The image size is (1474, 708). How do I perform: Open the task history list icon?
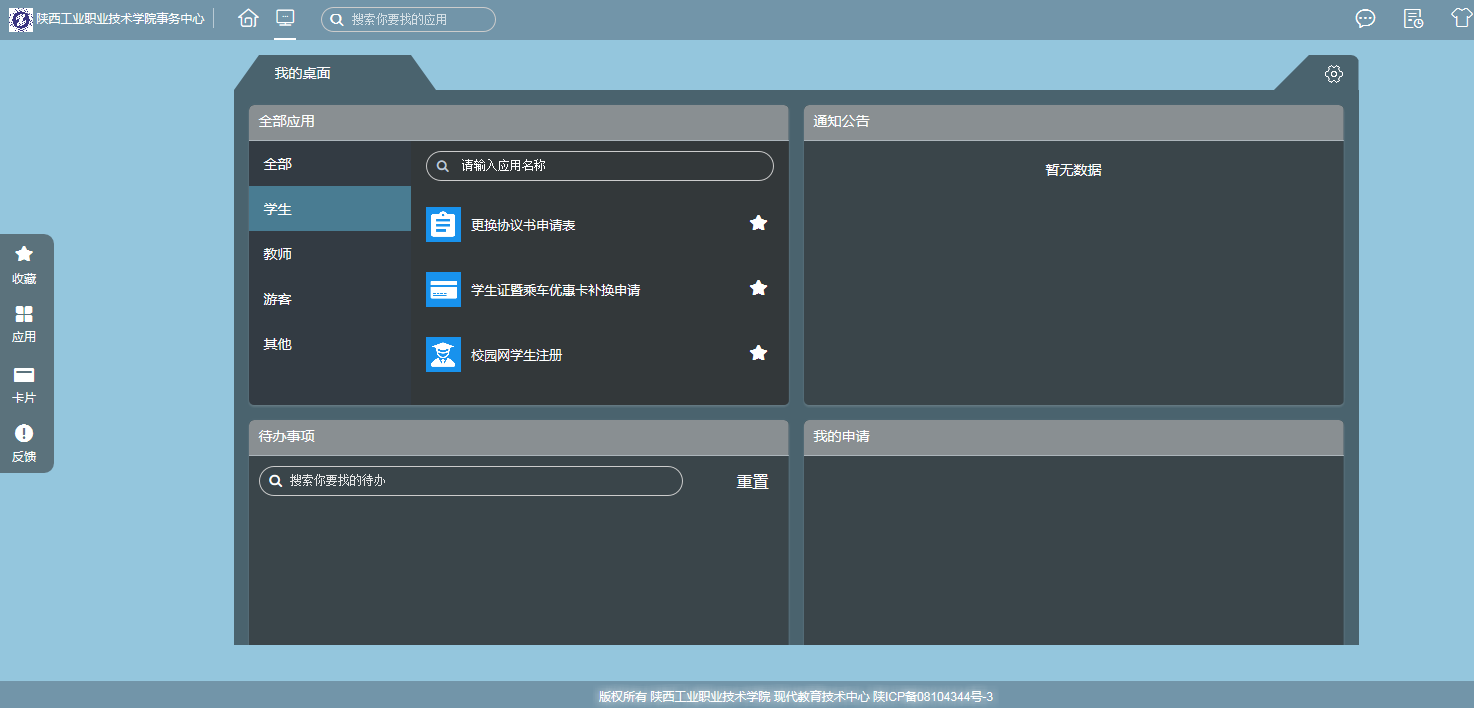tap(1413, 19)
